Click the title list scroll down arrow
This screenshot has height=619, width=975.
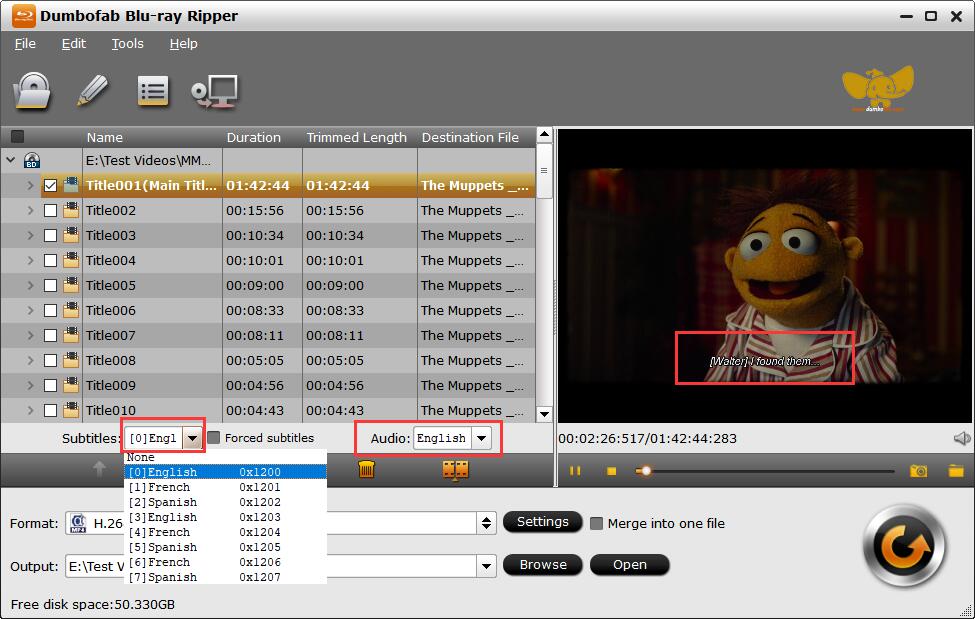(x=544, y=414)
